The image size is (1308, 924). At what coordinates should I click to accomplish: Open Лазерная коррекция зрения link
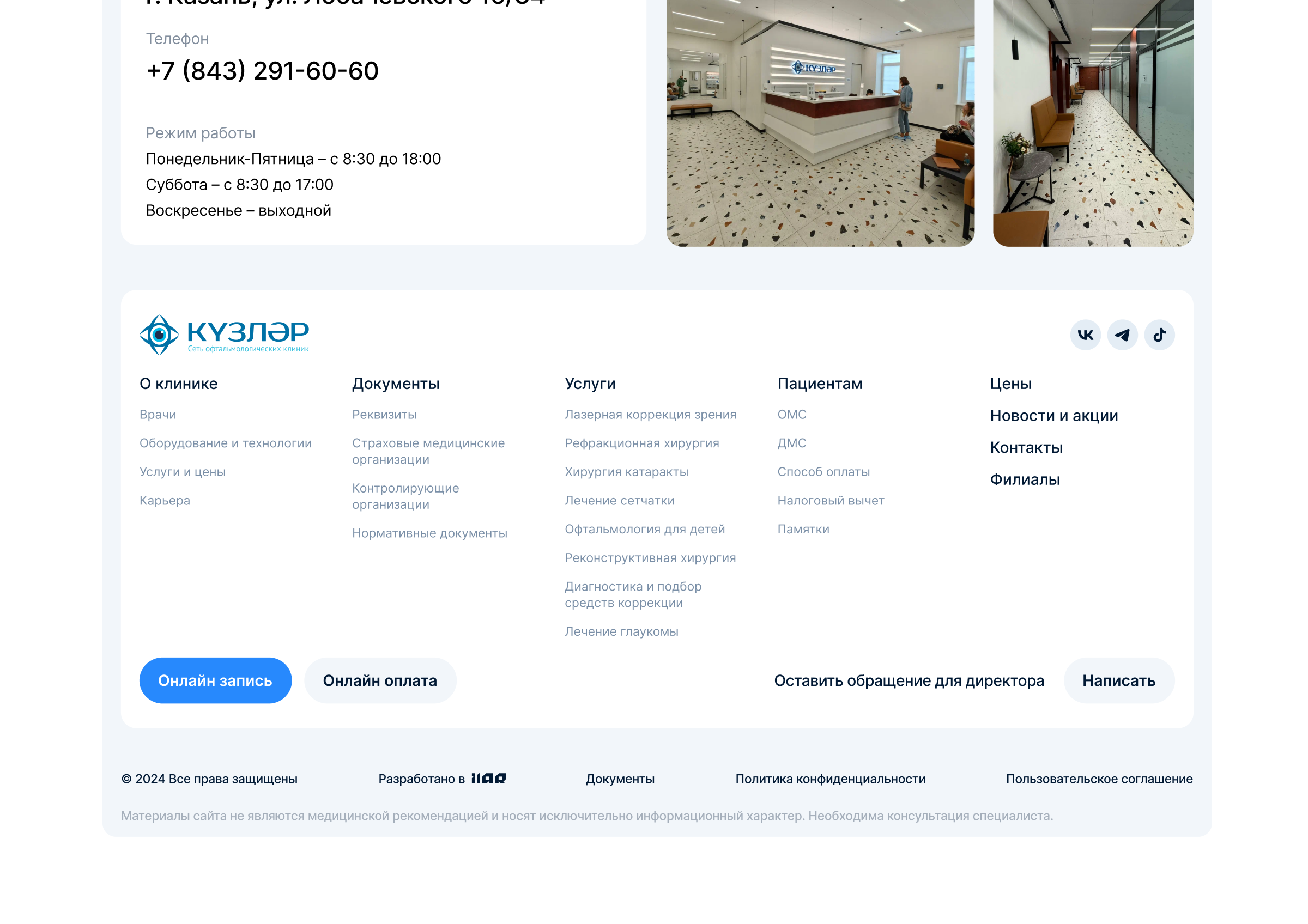pyautogui.click(x=650, y=415)
